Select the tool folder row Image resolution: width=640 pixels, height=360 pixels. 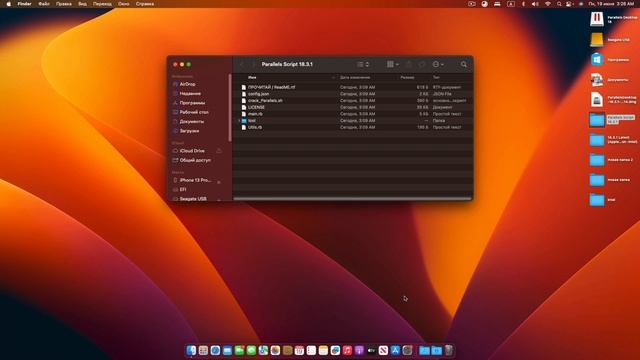(353, 120)
